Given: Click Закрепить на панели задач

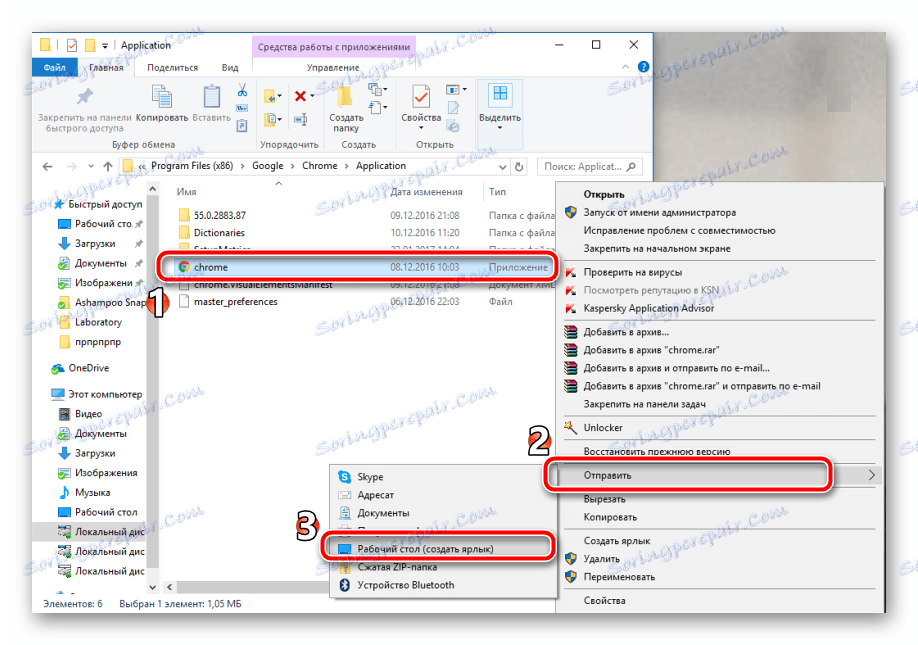Looking at the screenshot, I should (719, 404).
